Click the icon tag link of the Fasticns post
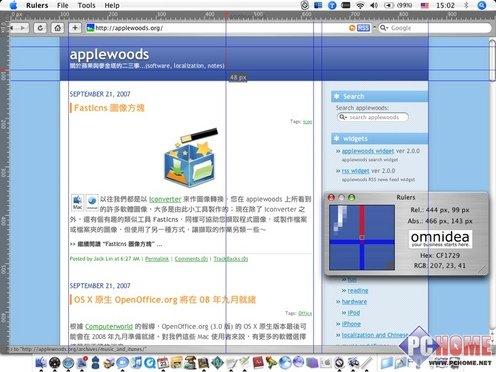Viewport: 496px width, 372px height. (307, 122)
